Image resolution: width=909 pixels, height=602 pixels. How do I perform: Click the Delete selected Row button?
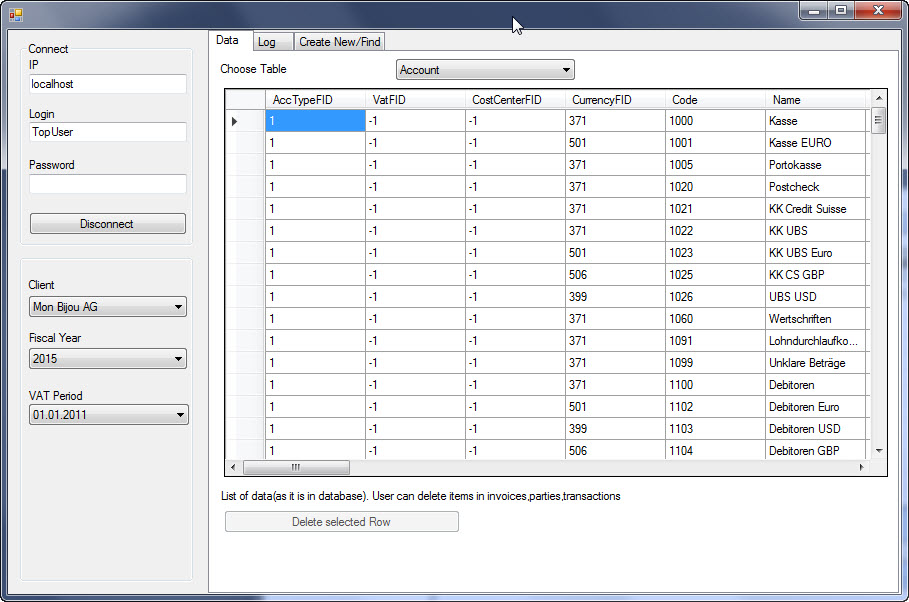click(x=341, y=522)
